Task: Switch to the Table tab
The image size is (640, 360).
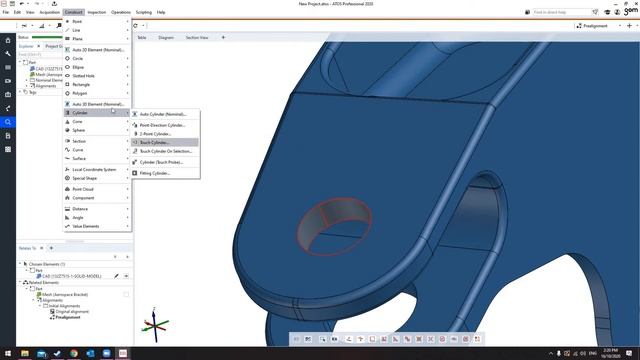Action: (x=142, y=38)
